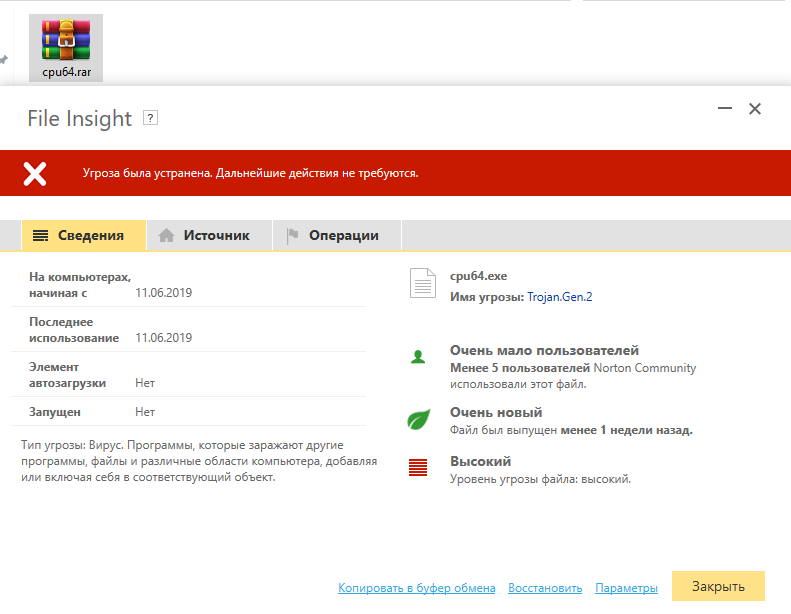
Task: Click the Восстановить link
Action: (x=545, y=588)
